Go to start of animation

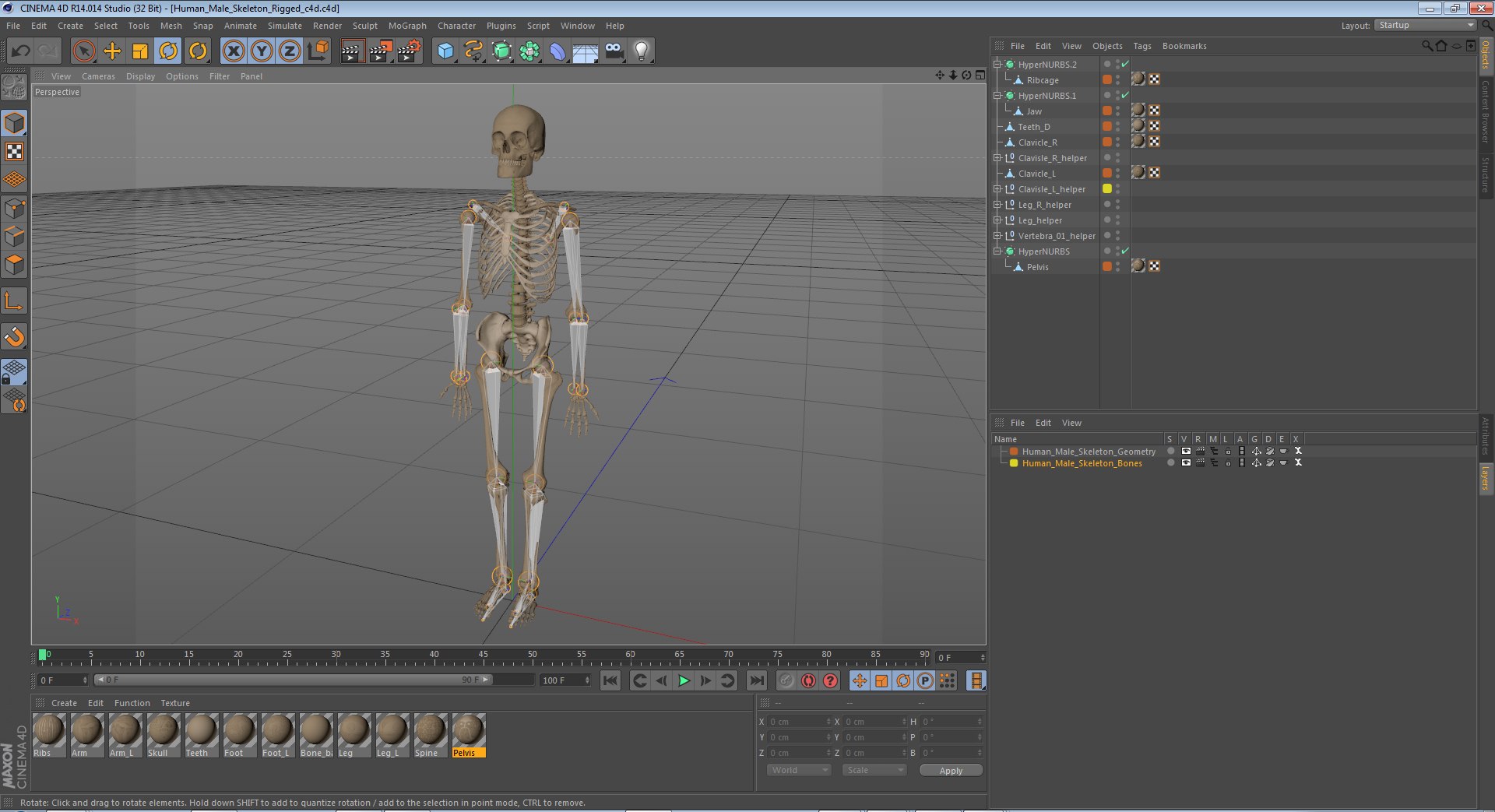click(610, 680)
